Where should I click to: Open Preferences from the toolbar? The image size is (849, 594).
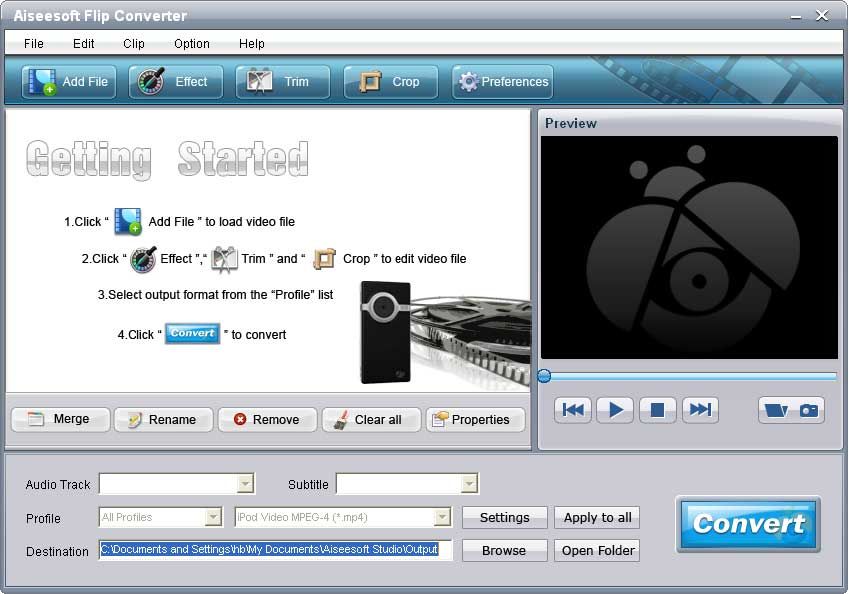click(x=502, y=82)
